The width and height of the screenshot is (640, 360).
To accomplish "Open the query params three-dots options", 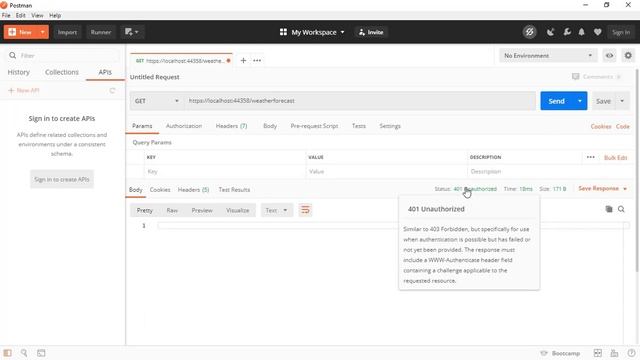I will 591,157.
